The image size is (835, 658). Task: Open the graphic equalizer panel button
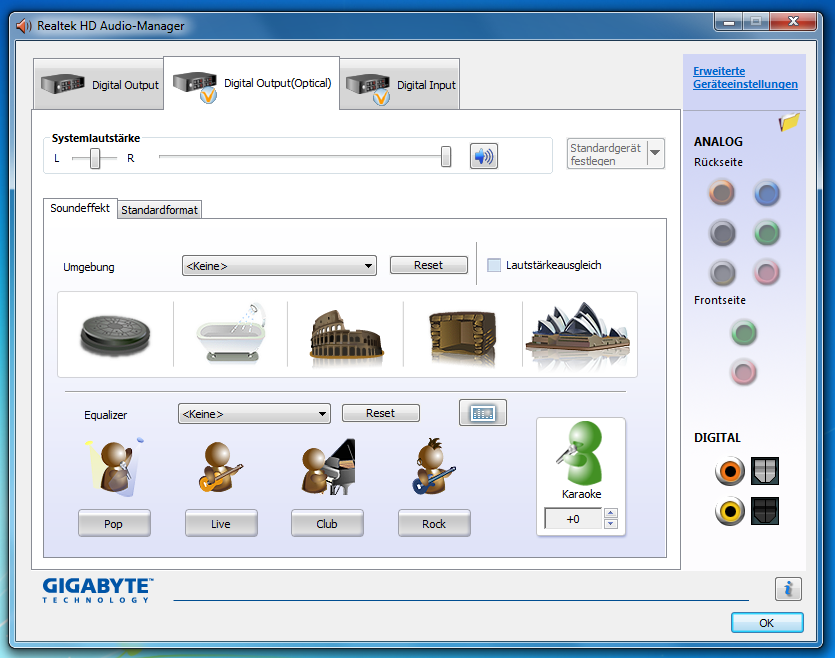pos(482,413)
